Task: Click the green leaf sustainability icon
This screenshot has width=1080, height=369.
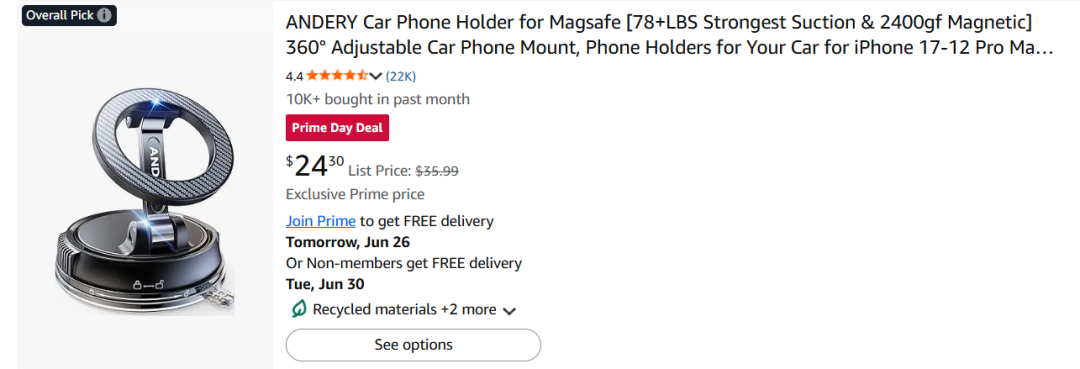Action: (298, 310)
